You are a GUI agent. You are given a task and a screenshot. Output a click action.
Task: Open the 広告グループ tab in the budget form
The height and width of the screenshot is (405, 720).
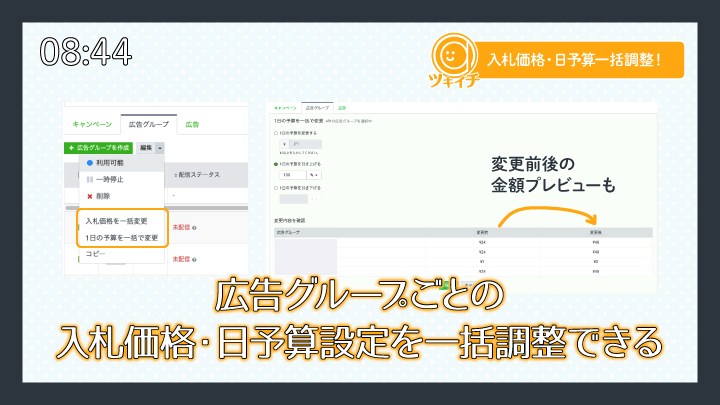pyautogui.click(x=317, y=108)
